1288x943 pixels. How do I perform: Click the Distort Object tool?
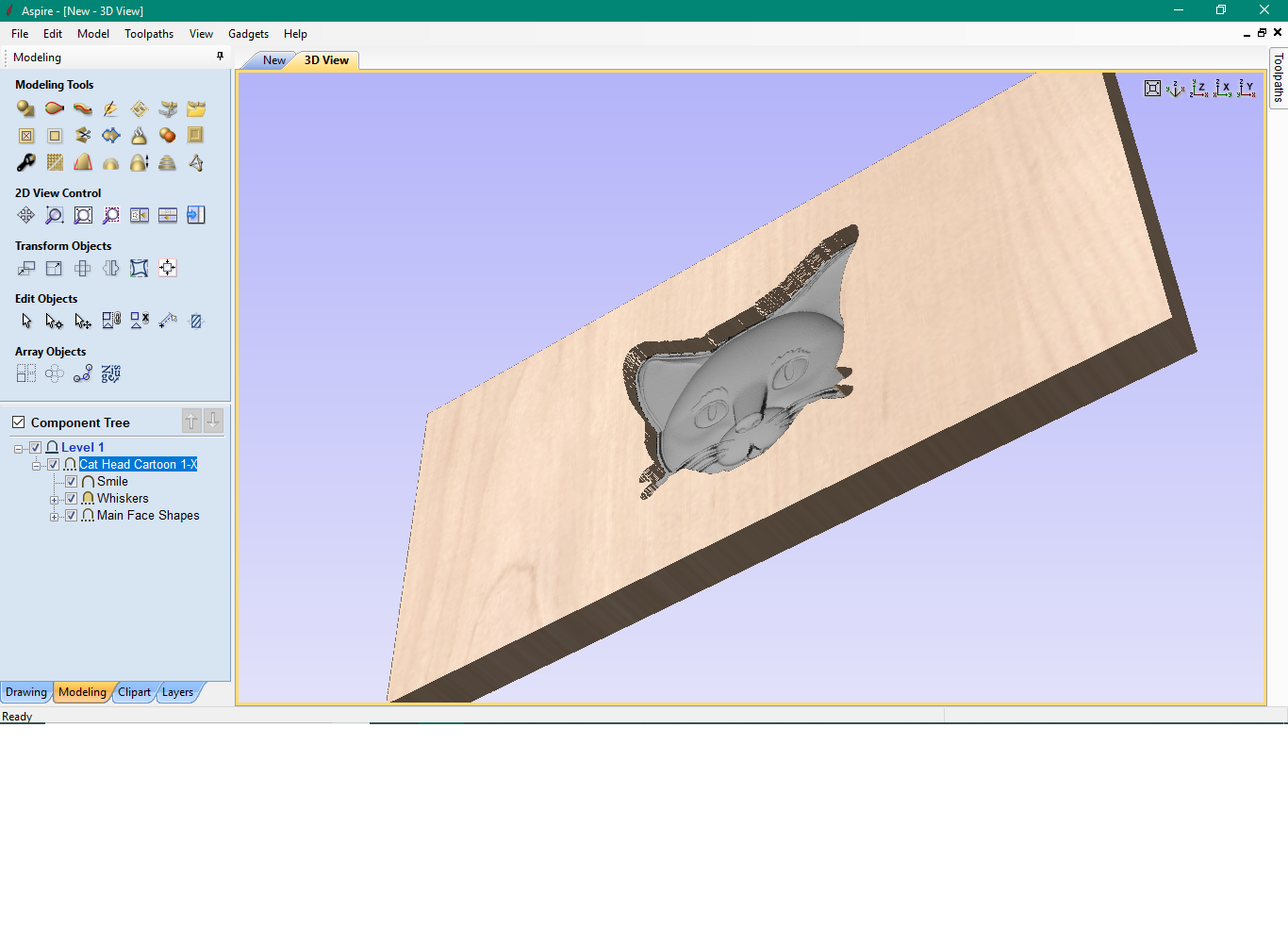(x=140, y=269)
